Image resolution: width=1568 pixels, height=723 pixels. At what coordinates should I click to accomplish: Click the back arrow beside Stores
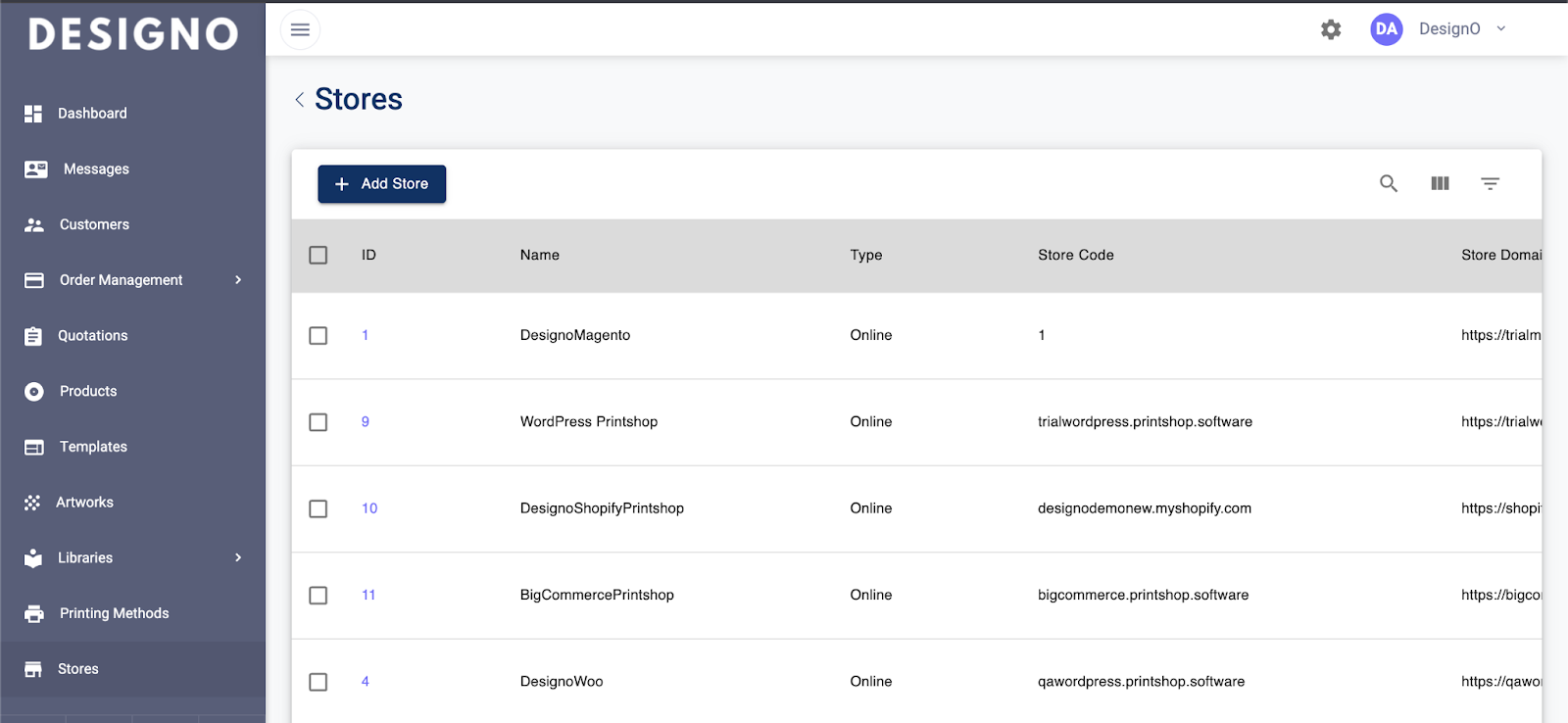299,100
